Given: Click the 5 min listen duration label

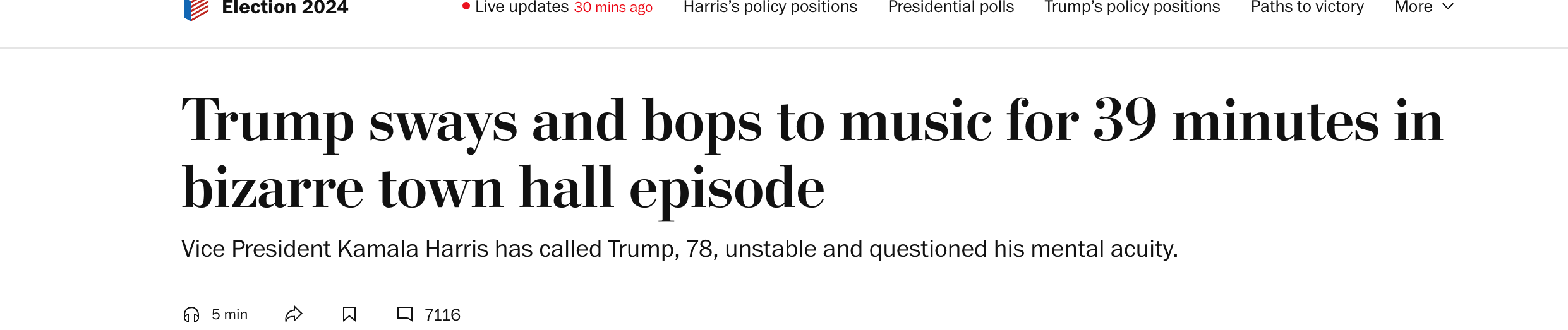Looking at the screenshot, I should tap(229, 314).
